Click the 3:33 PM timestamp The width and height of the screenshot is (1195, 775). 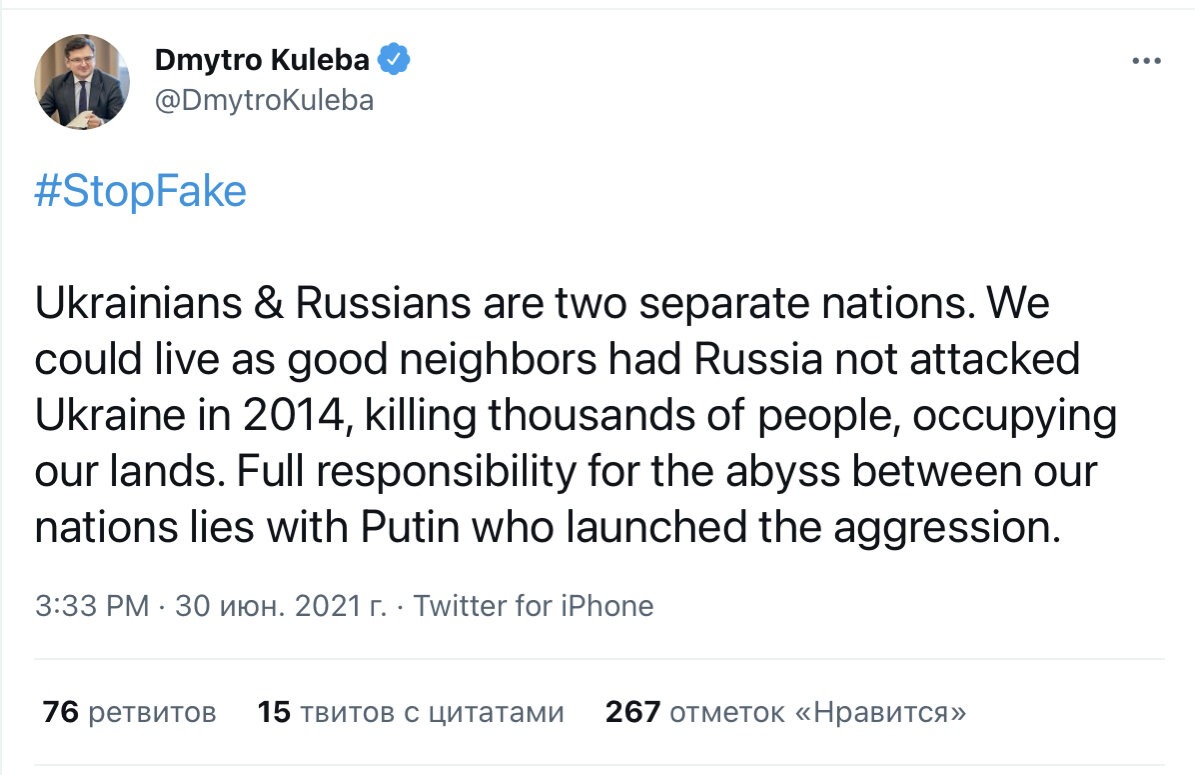point(92,606)
